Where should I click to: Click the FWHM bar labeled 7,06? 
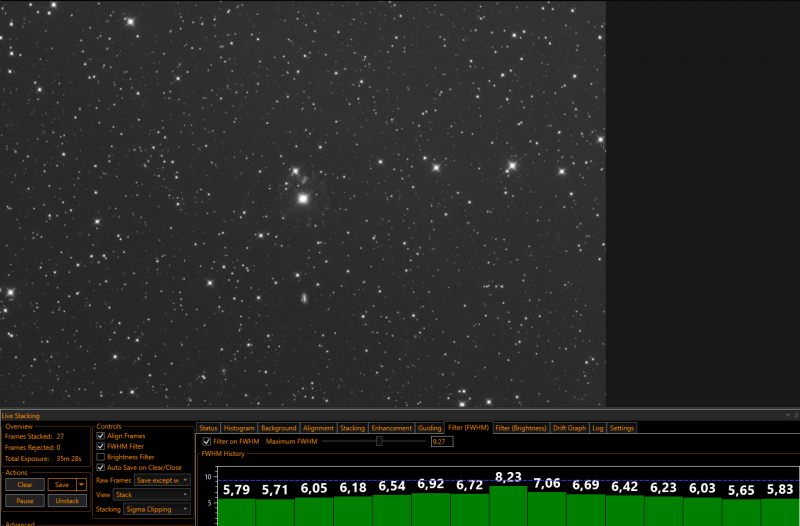(x=547, y=509)
